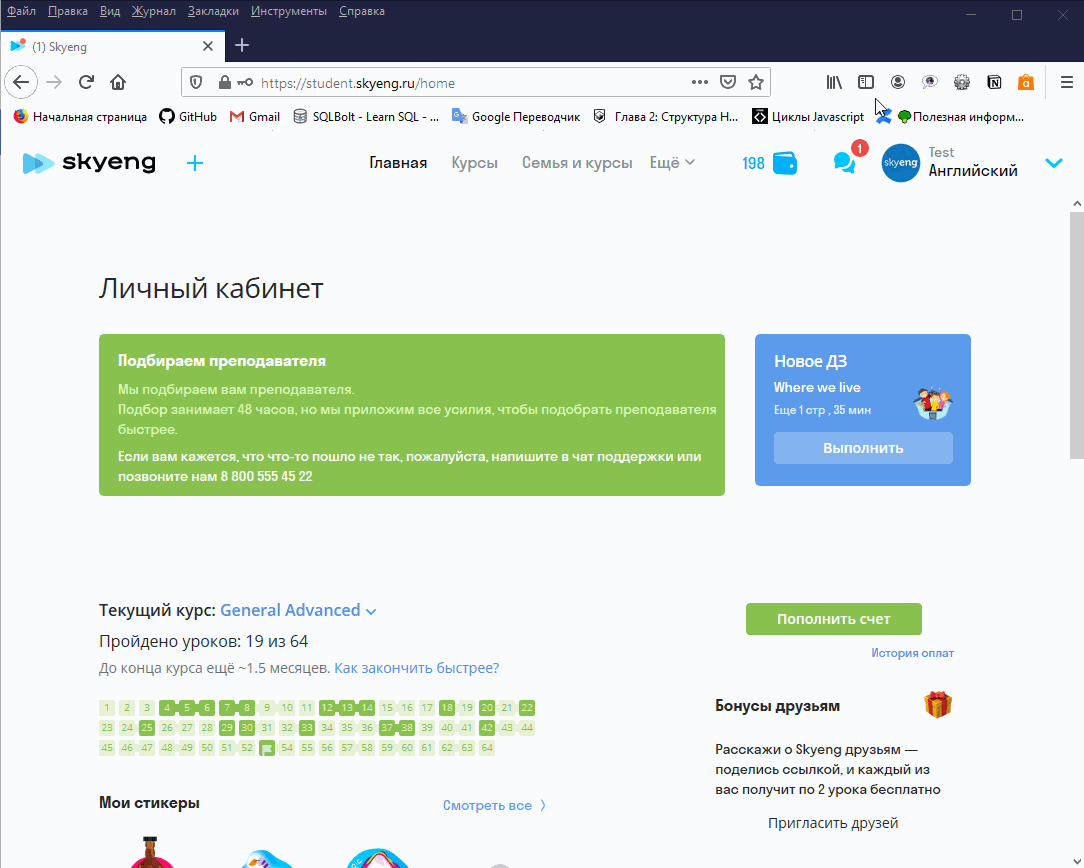The width and height of the screenshot is (1084, 868).
Task: Click the orange shopping bag extension
Action: point(1026,82)
